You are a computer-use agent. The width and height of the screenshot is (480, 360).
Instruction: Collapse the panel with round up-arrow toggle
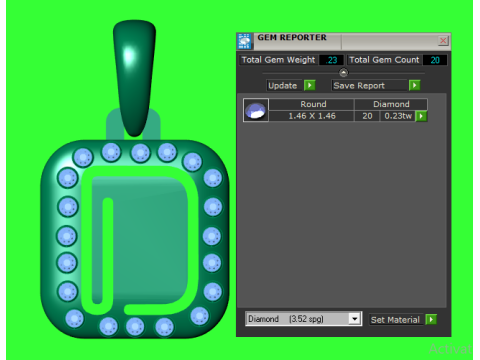pyautogui.click(x=343, y=72)
